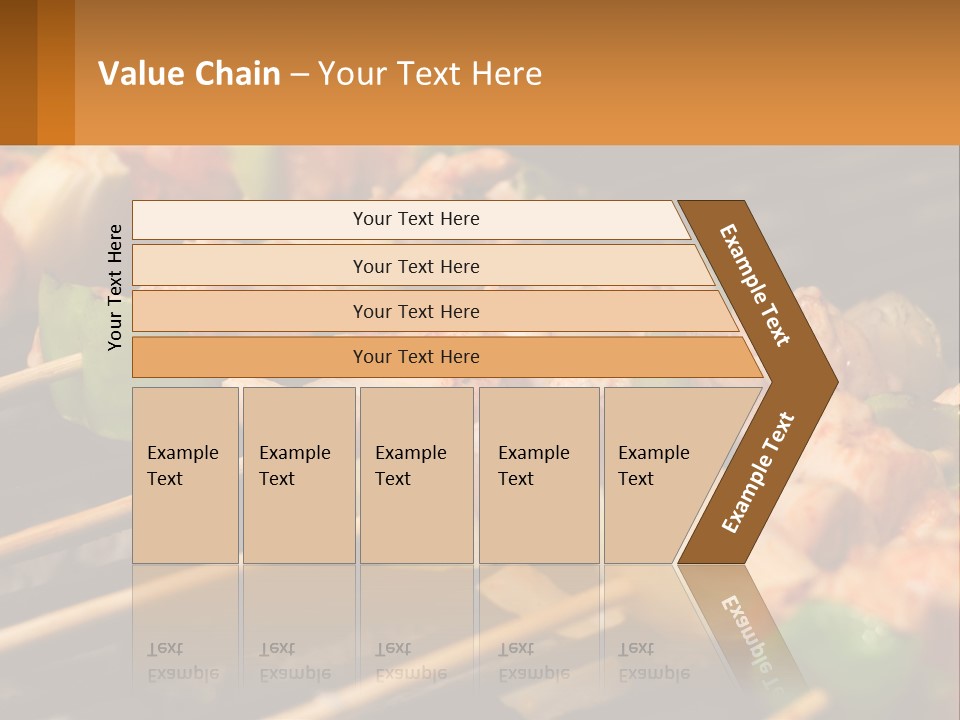Click "Your Text Here" in the slide title
The height and width of the screenshot is (720, 960).
click(x=430, y=74)
